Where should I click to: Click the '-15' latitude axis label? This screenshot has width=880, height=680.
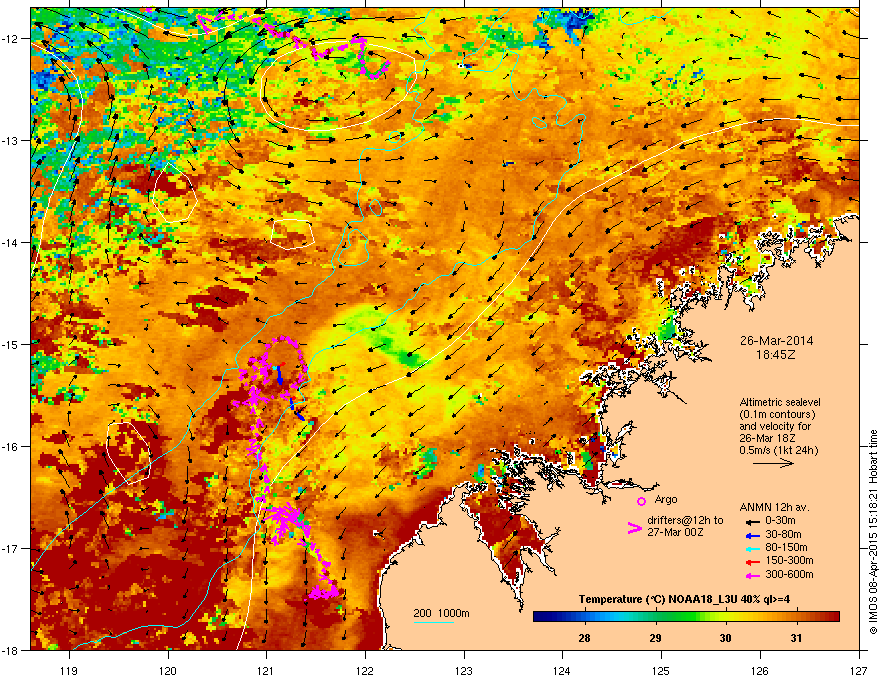click(10, 344)
